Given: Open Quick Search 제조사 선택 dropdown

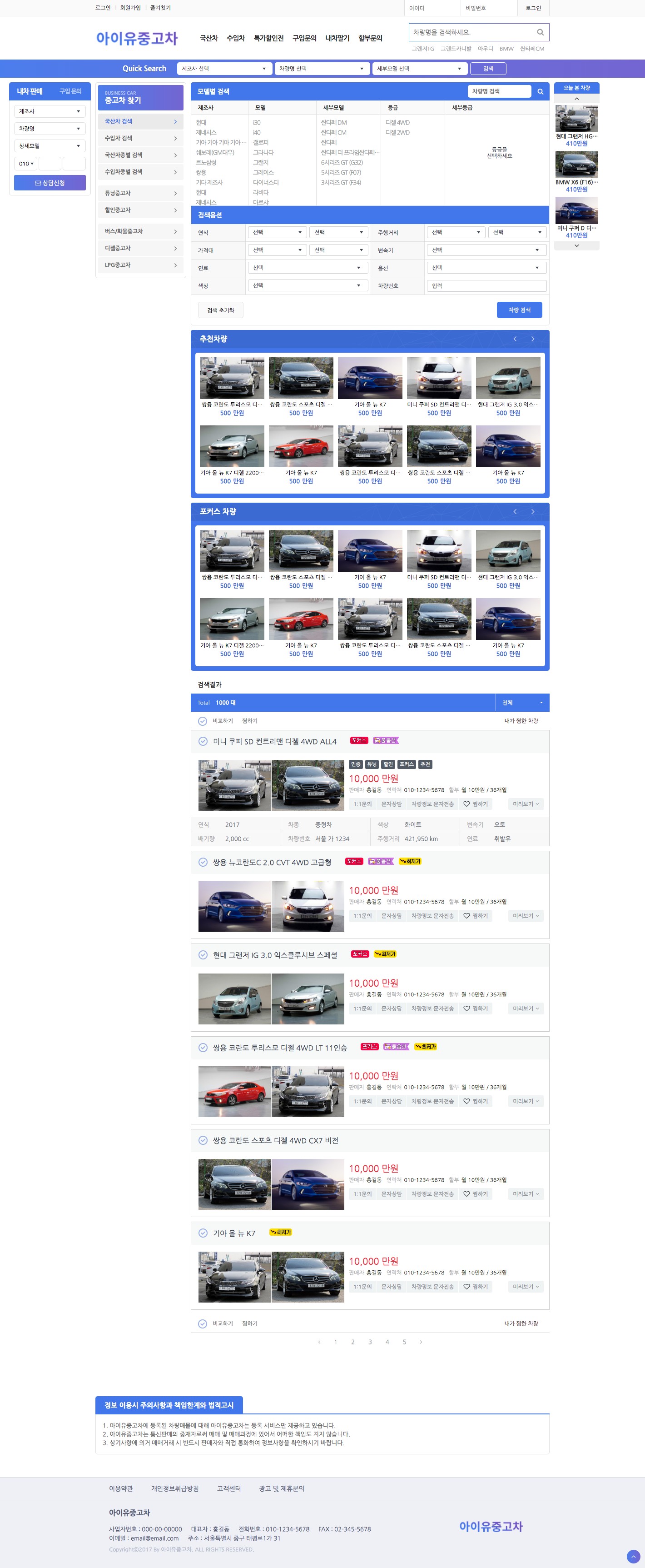Looking at the screenshot, I should 224,69.
